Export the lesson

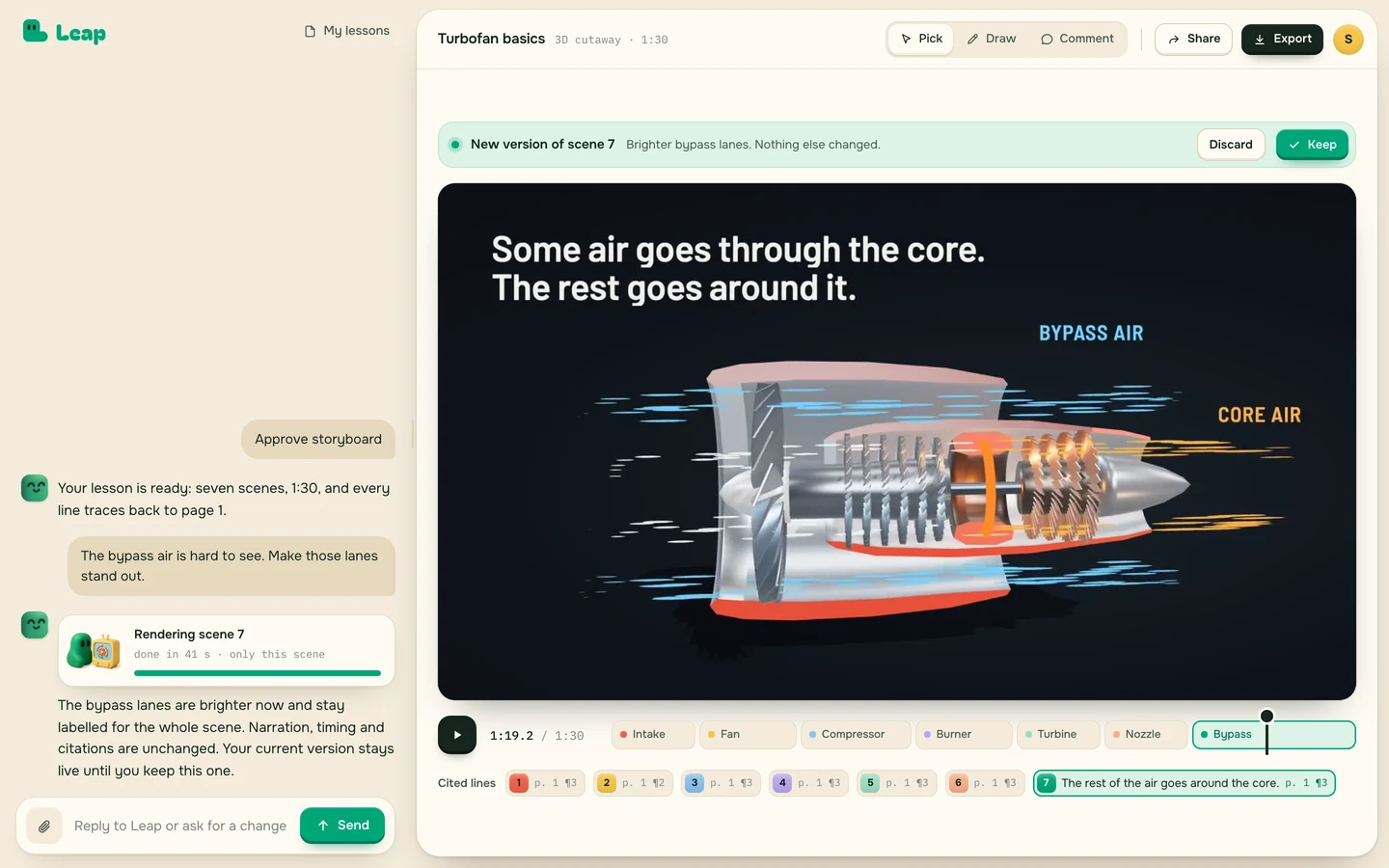tap(1282, 40)
